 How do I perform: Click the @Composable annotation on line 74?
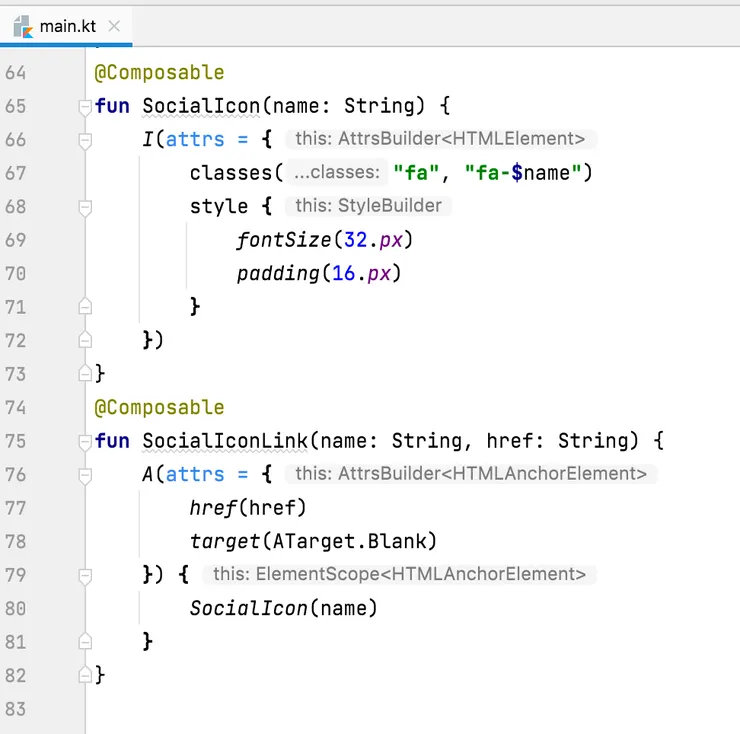point(160,408)
